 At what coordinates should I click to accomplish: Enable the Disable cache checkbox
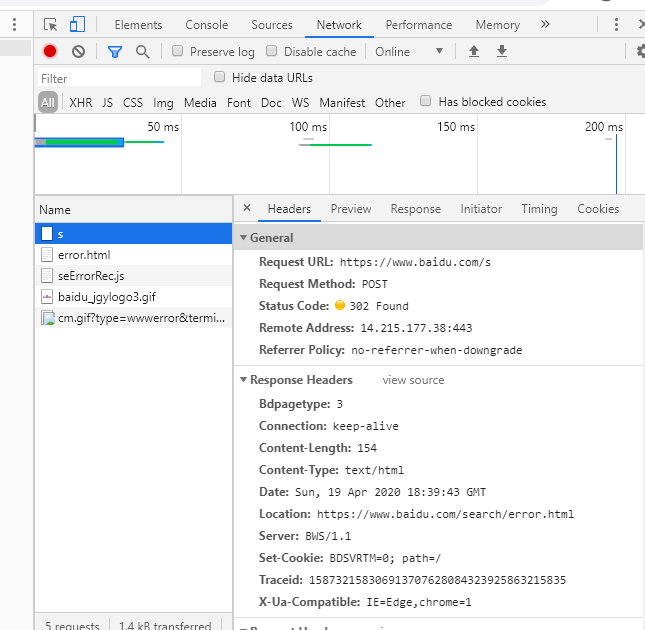pyautogui.click(x=271, y=51)
